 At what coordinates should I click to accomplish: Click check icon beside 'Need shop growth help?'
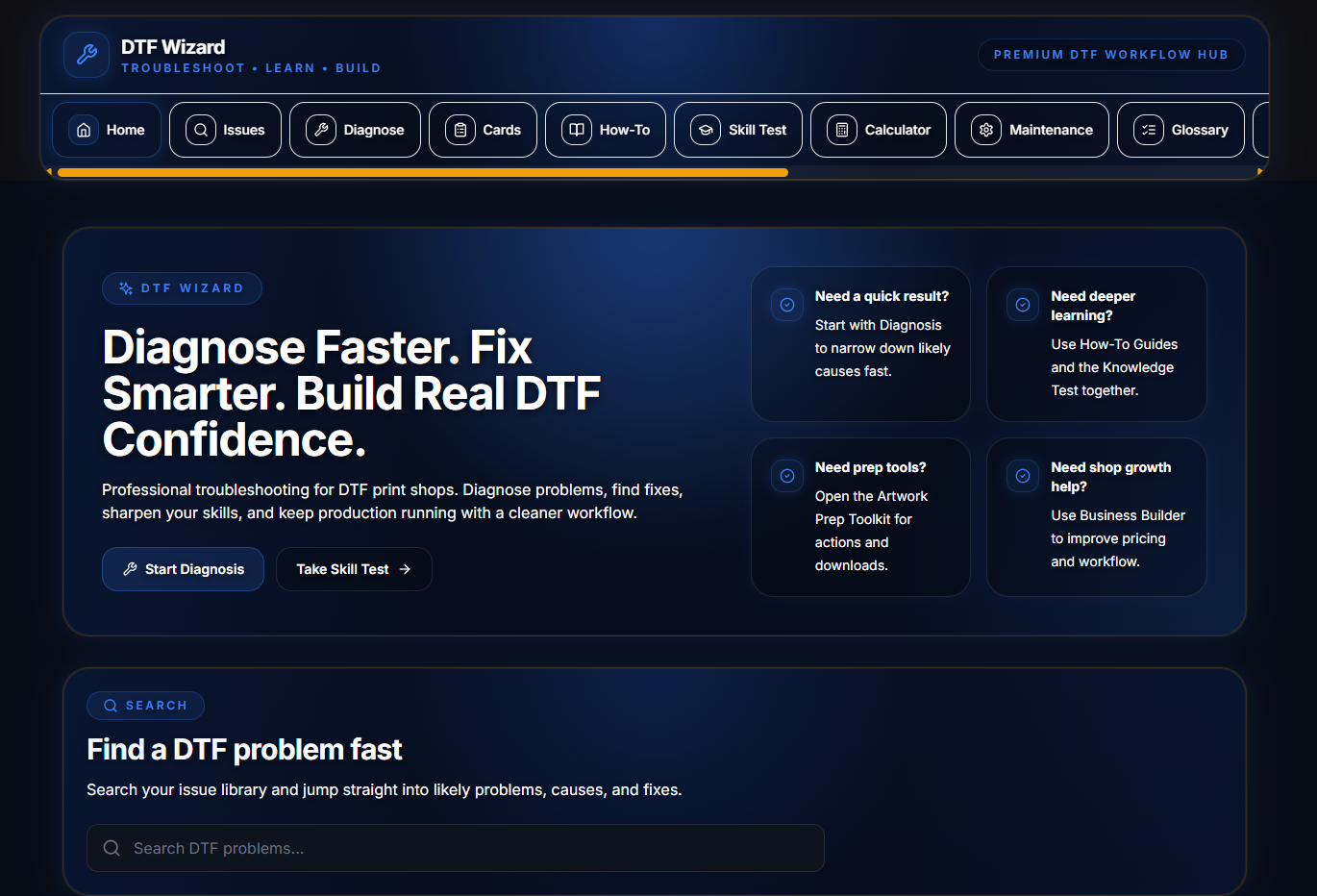(1023, 476)
